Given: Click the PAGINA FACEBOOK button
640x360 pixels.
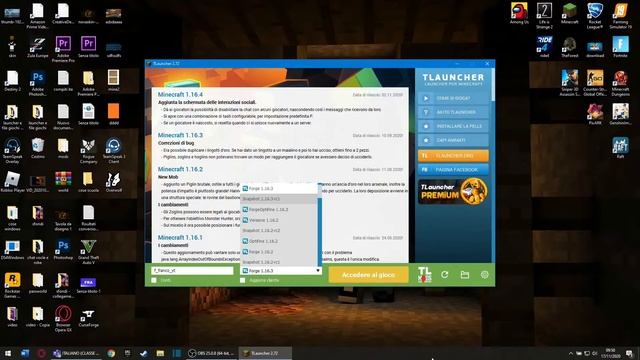Looking at the screenshot, I should click(453, 169).
